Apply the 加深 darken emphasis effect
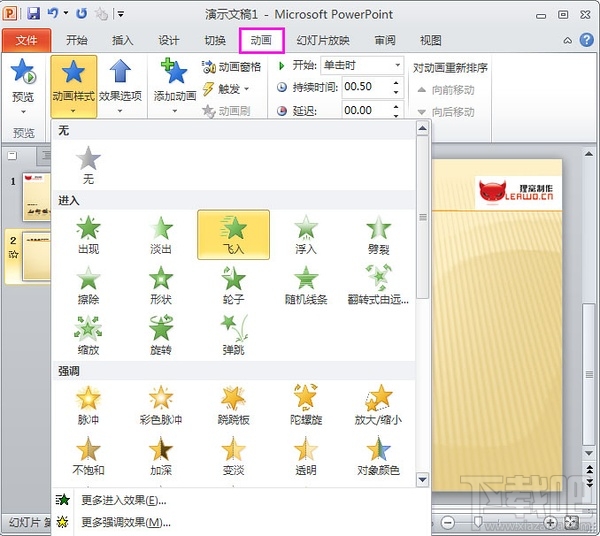The image size is (600, 536). pyautogui.click(x=161, y=456)
